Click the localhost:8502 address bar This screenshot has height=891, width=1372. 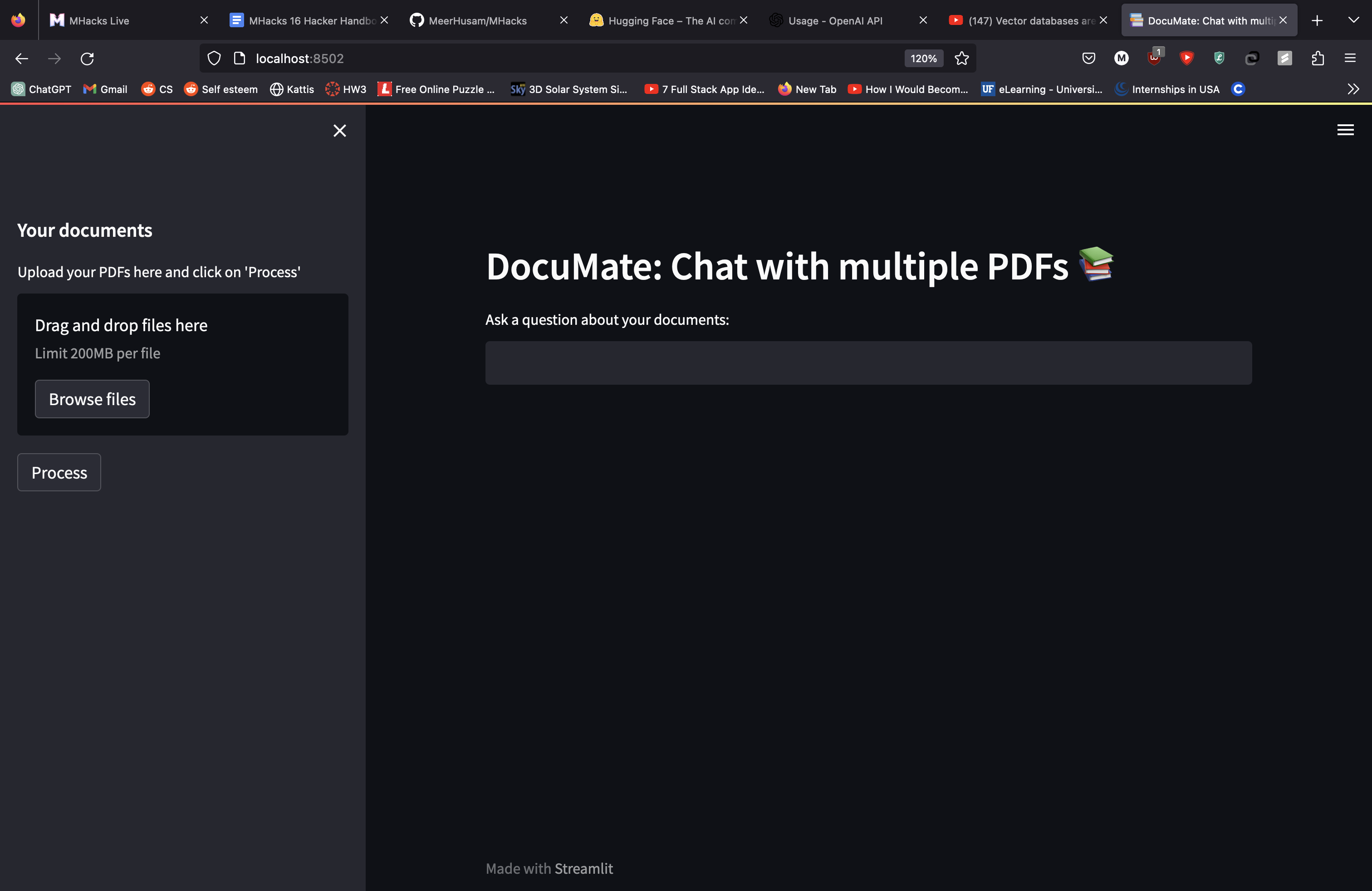point(519,58)
